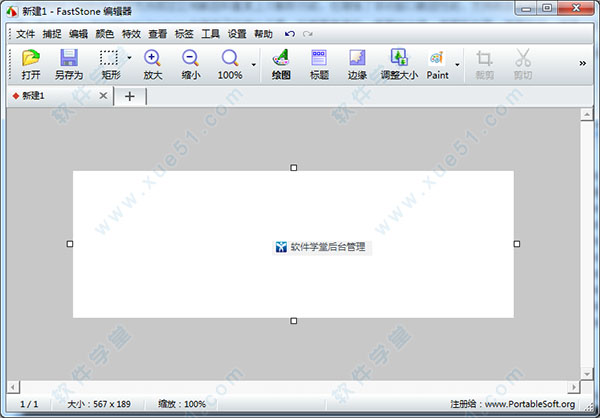Click the vertical scrollbar down arrow
600x418 pixels.
tap(587, 373)
